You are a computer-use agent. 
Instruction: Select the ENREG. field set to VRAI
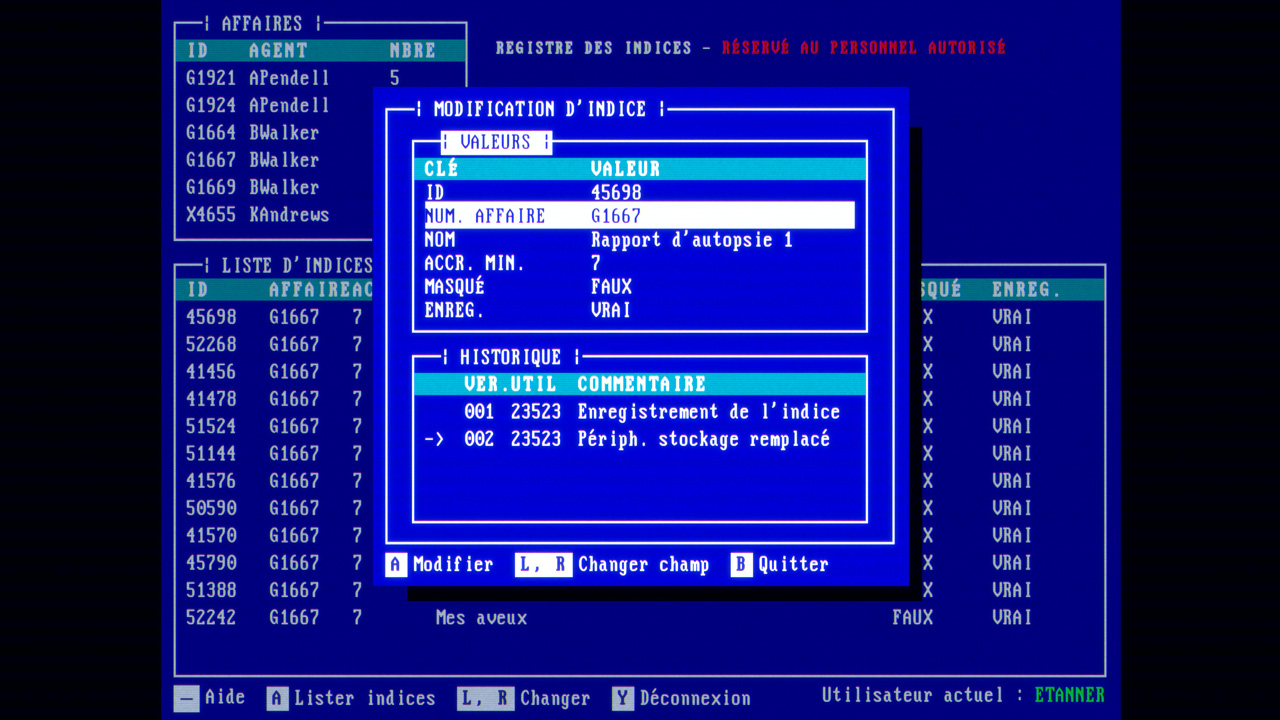[x=638, y=311]
